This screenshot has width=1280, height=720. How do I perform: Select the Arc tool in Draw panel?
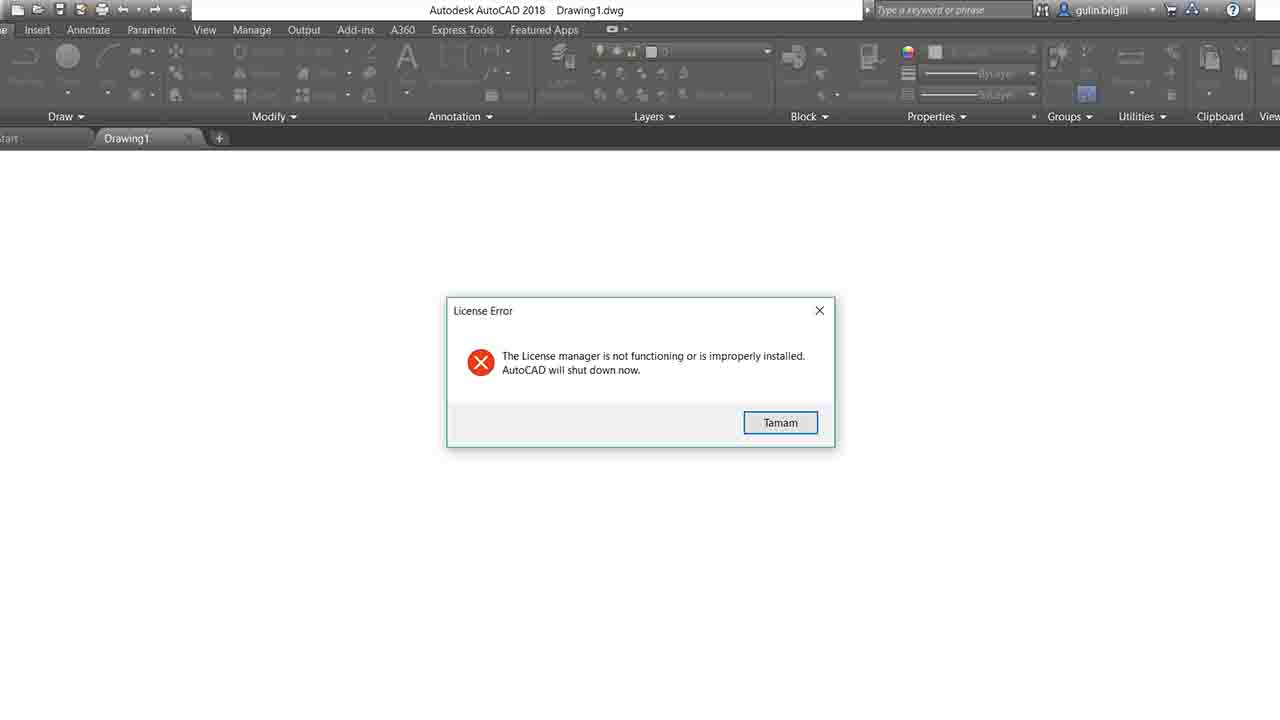(108, 56)
